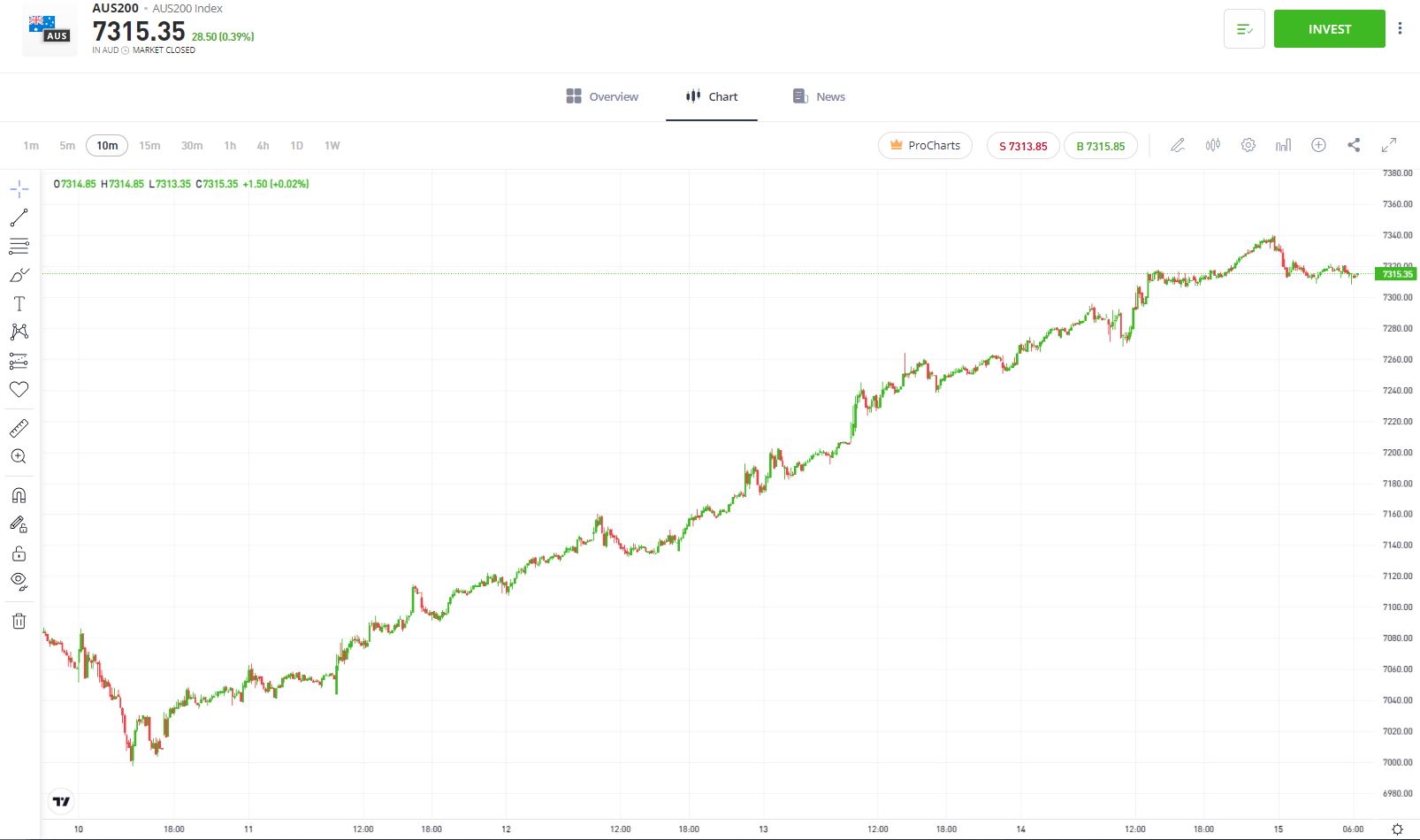Select the brush drawing tool
Image resolution: width=1420 pixels, height=840 pixels.
tap(19, 275)
